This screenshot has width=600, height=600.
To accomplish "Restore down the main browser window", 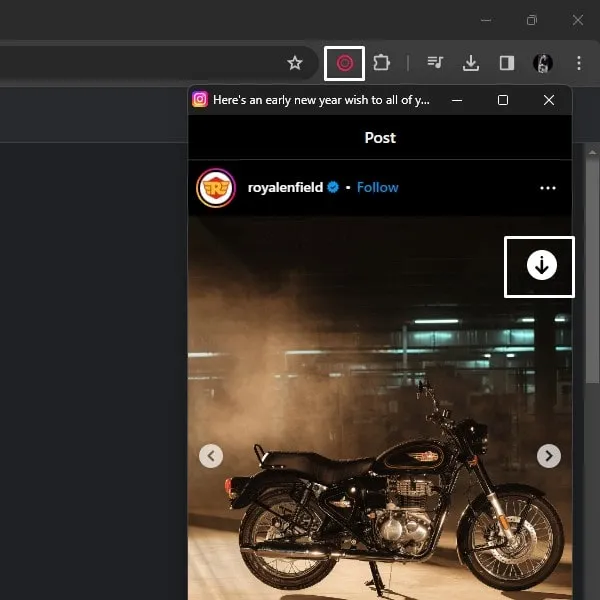I will click(532, 20).
